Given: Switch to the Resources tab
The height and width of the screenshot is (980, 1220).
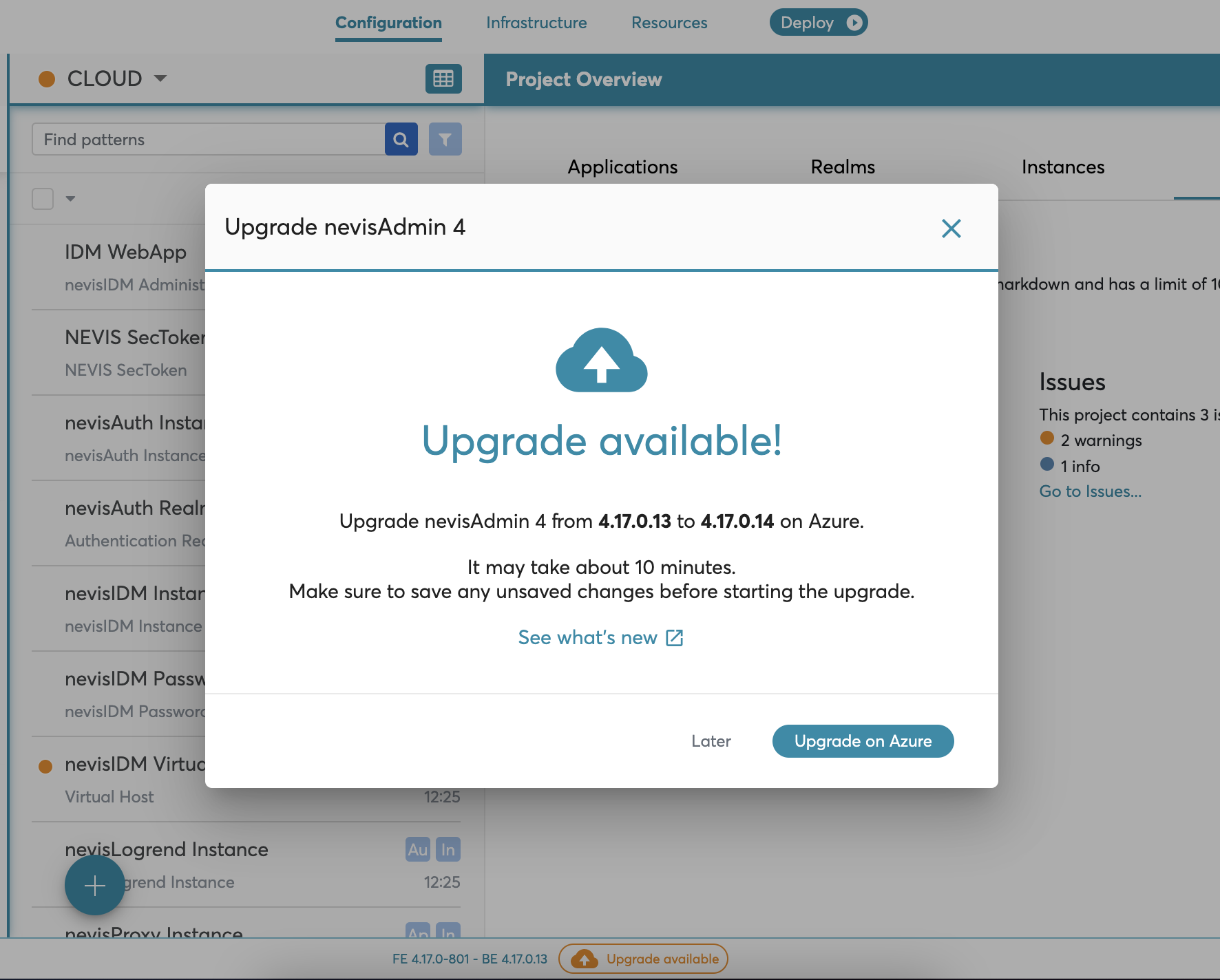Looking at the screenshot, I should coord(669,23).
